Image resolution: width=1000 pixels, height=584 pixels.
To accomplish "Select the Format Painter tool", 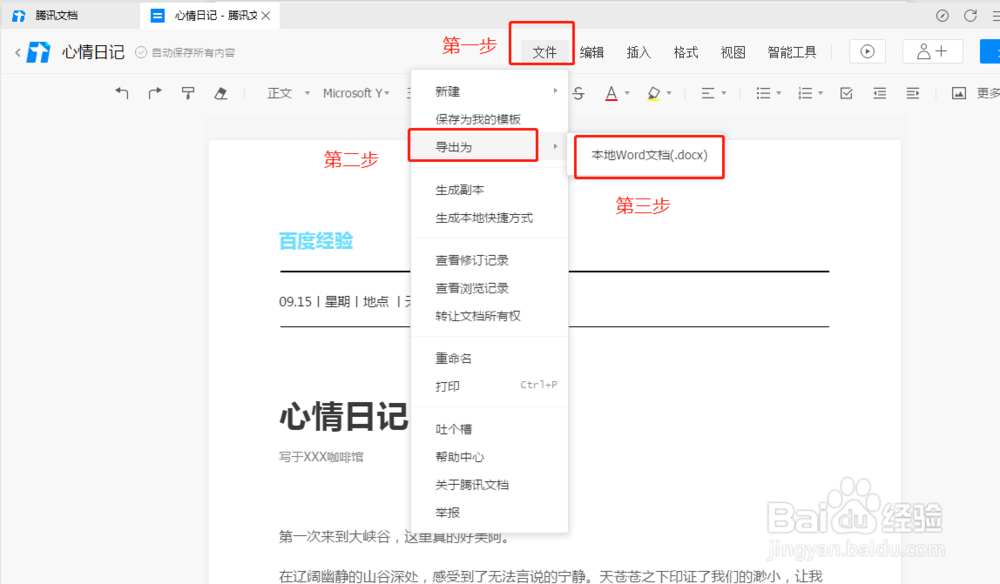I will (188, 92).
